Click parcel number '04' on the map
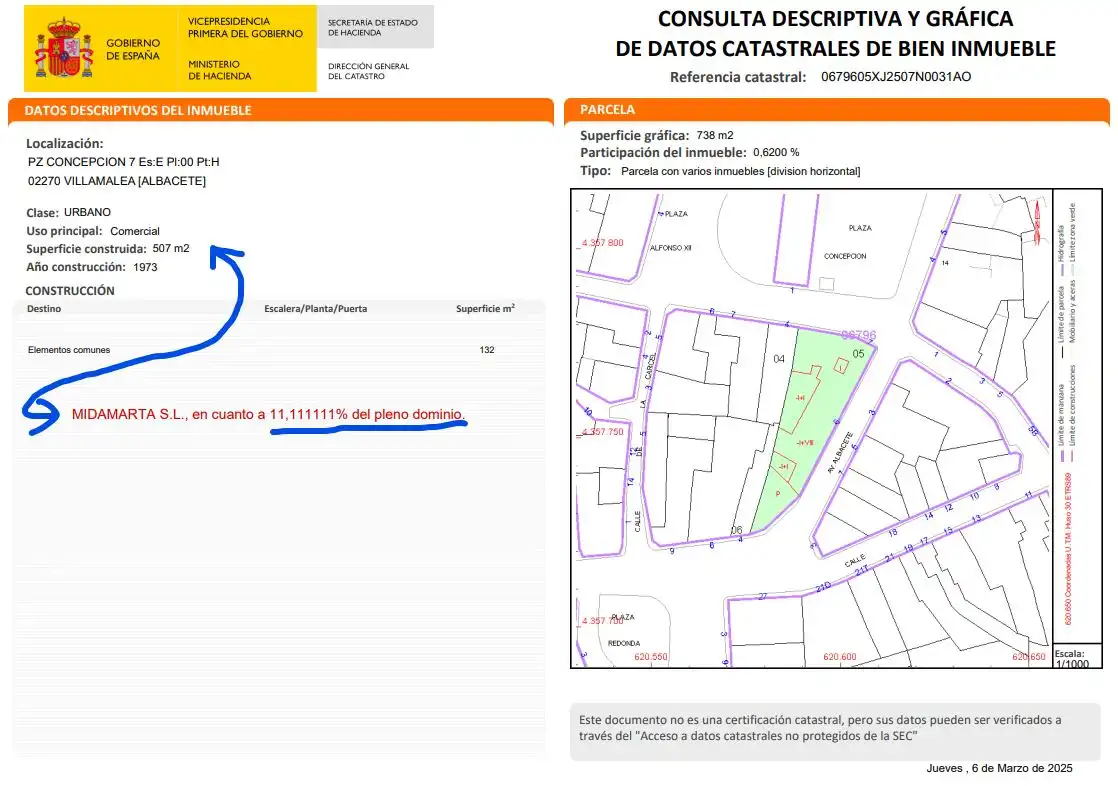Viewport: 1118px width, 786px height. (x=779, y=359)
